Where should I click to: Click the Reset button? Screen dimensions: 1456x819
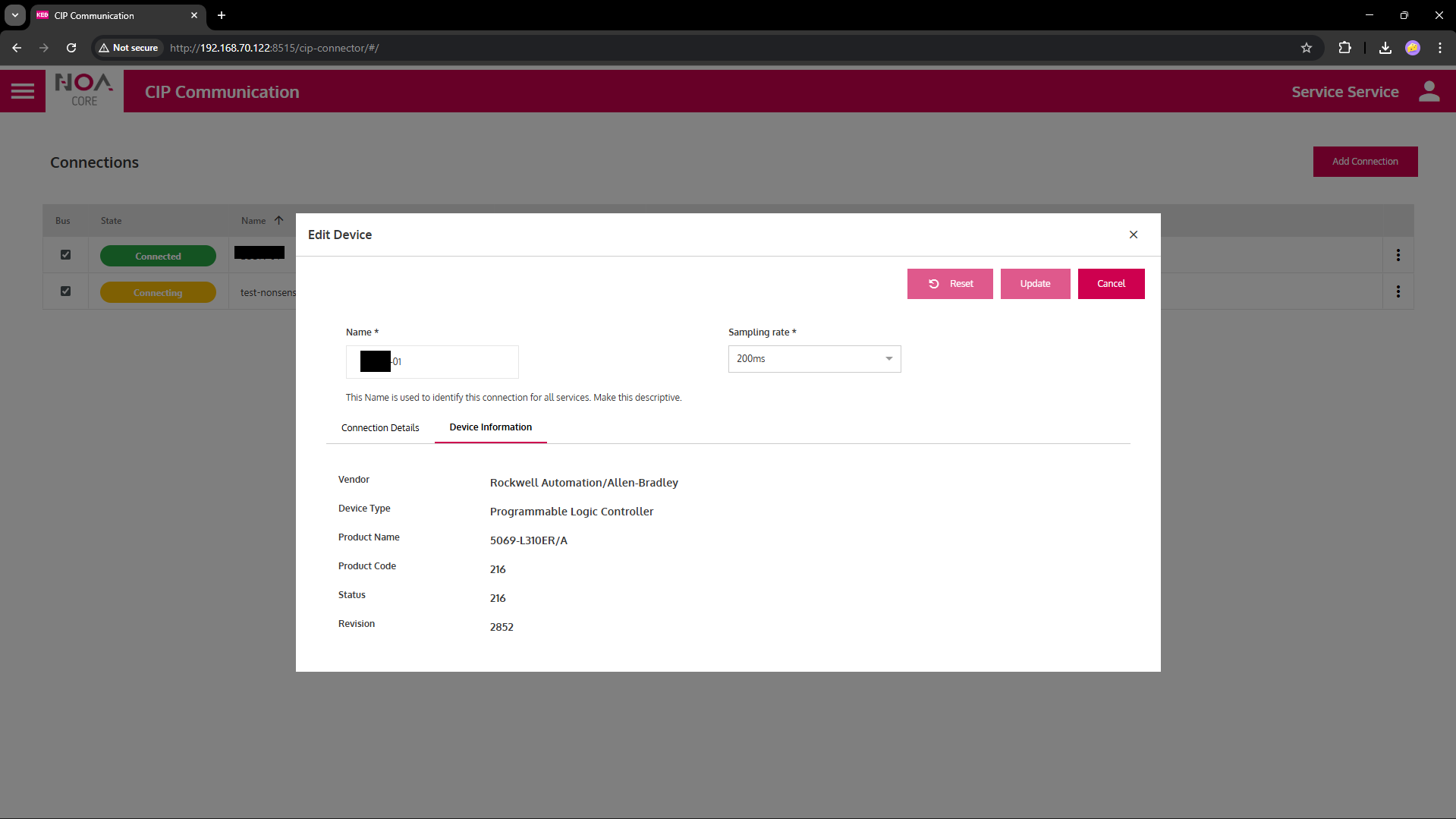pyautogui.click(x=949, y=284)
